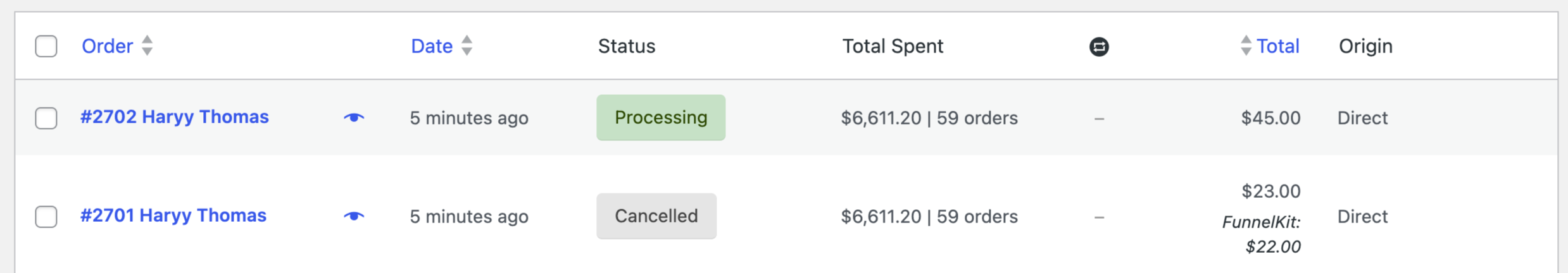Click the sort arrows beside Date

[467, 45]
